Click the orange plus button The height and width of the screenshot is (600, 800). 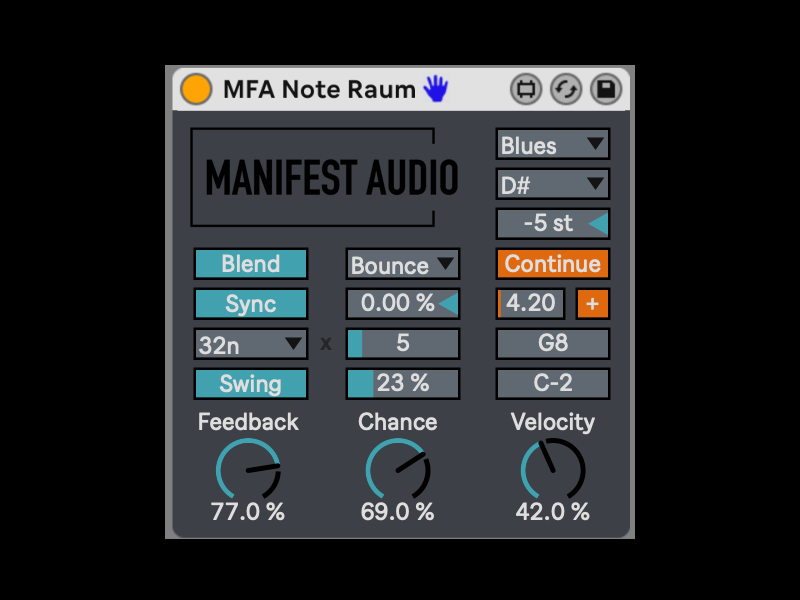click(592, 304)
